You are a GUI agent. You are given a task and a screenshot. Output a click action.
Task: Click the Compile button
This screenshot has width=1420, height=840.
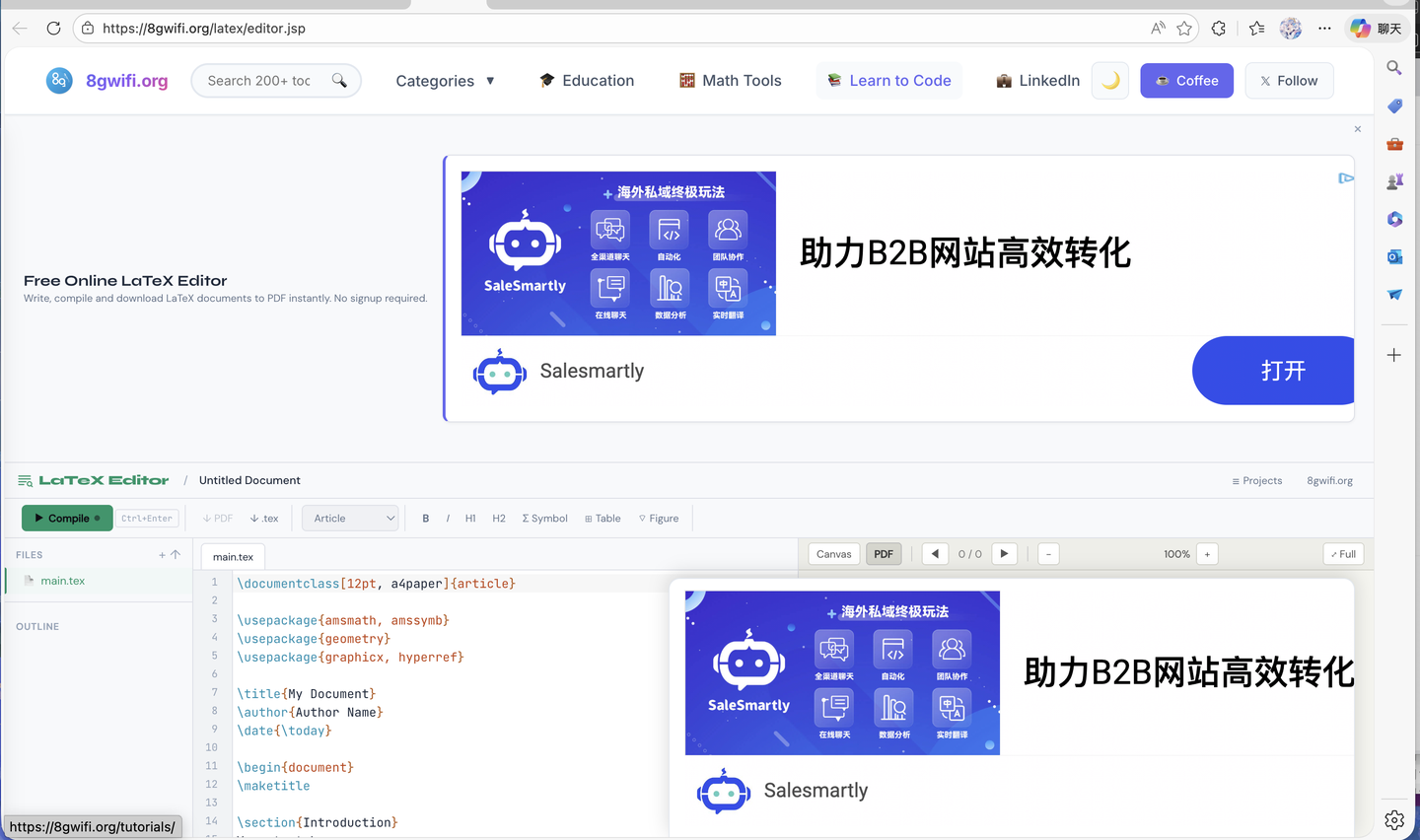tap(67, 519)
